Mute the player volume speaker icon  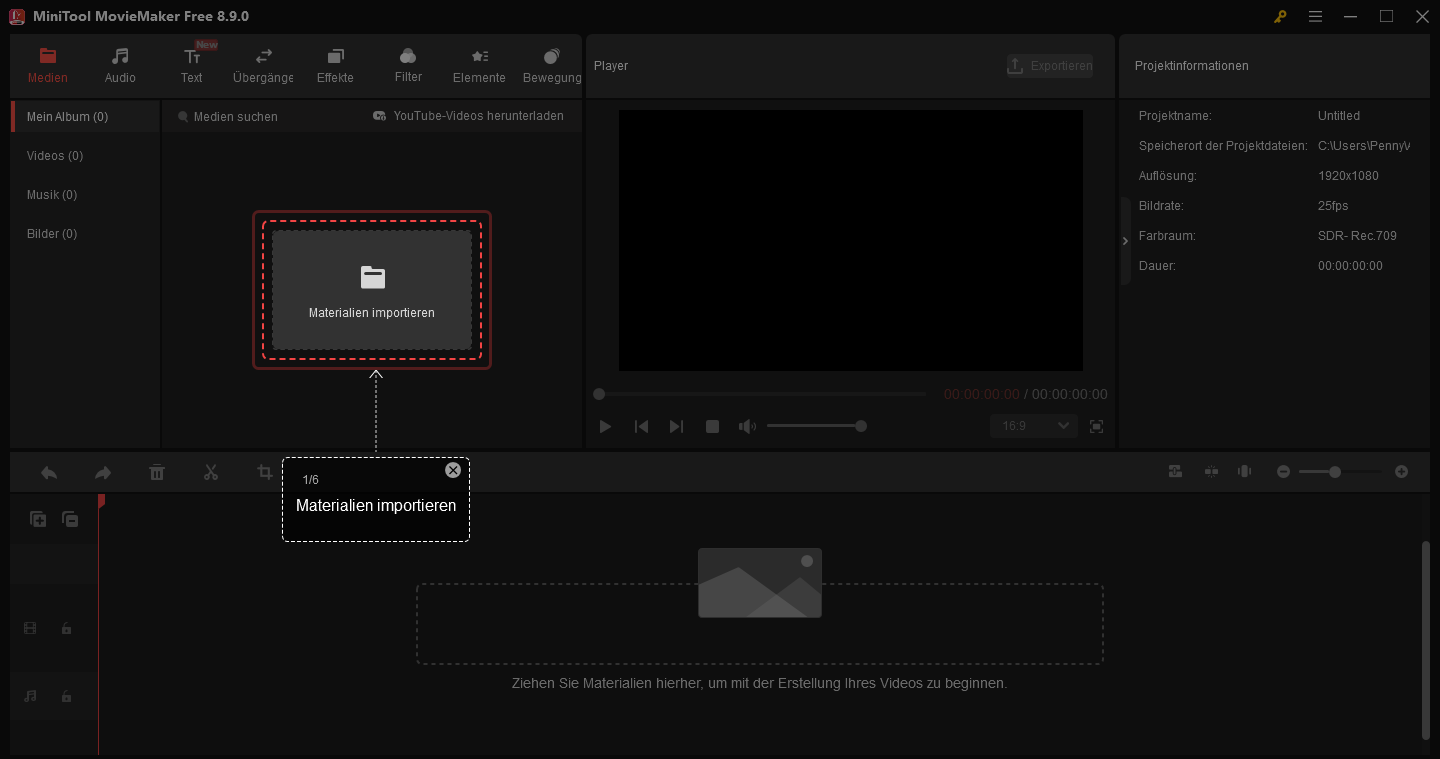point(747,426)
